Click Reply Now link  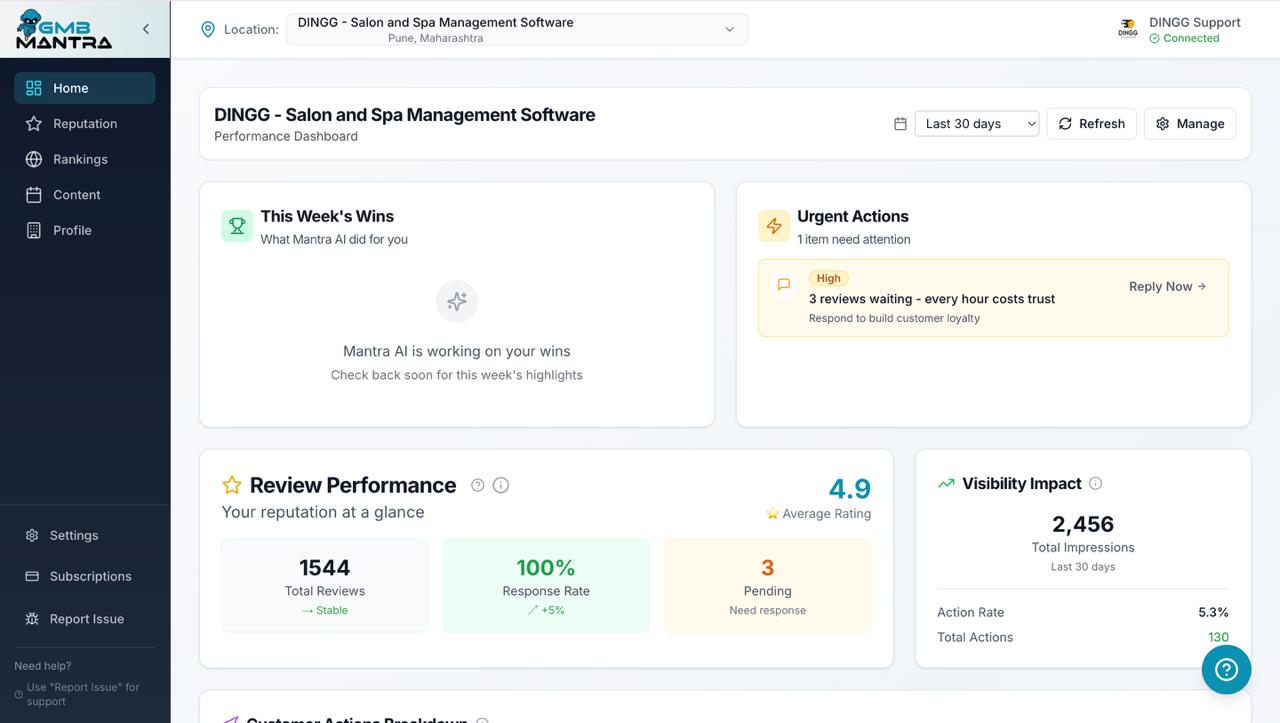click(x=1168, y=286)
